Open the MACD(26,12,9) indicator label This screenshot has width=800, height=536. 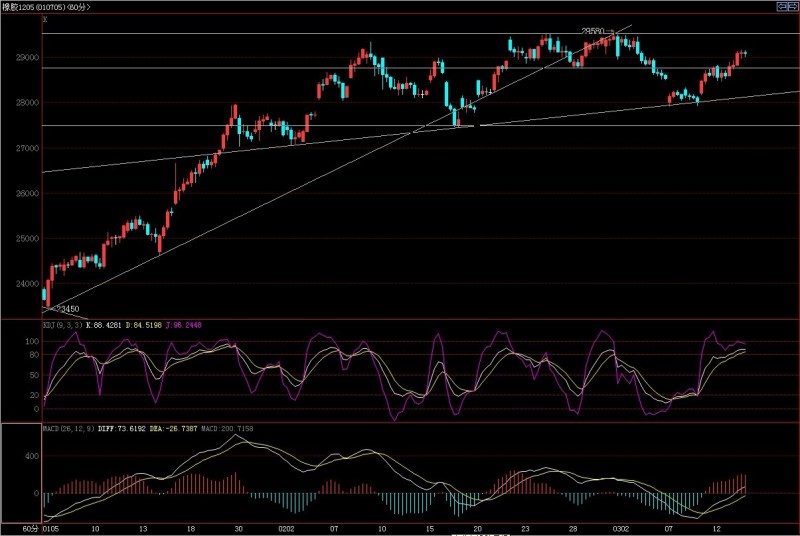(x=69, y=429)
